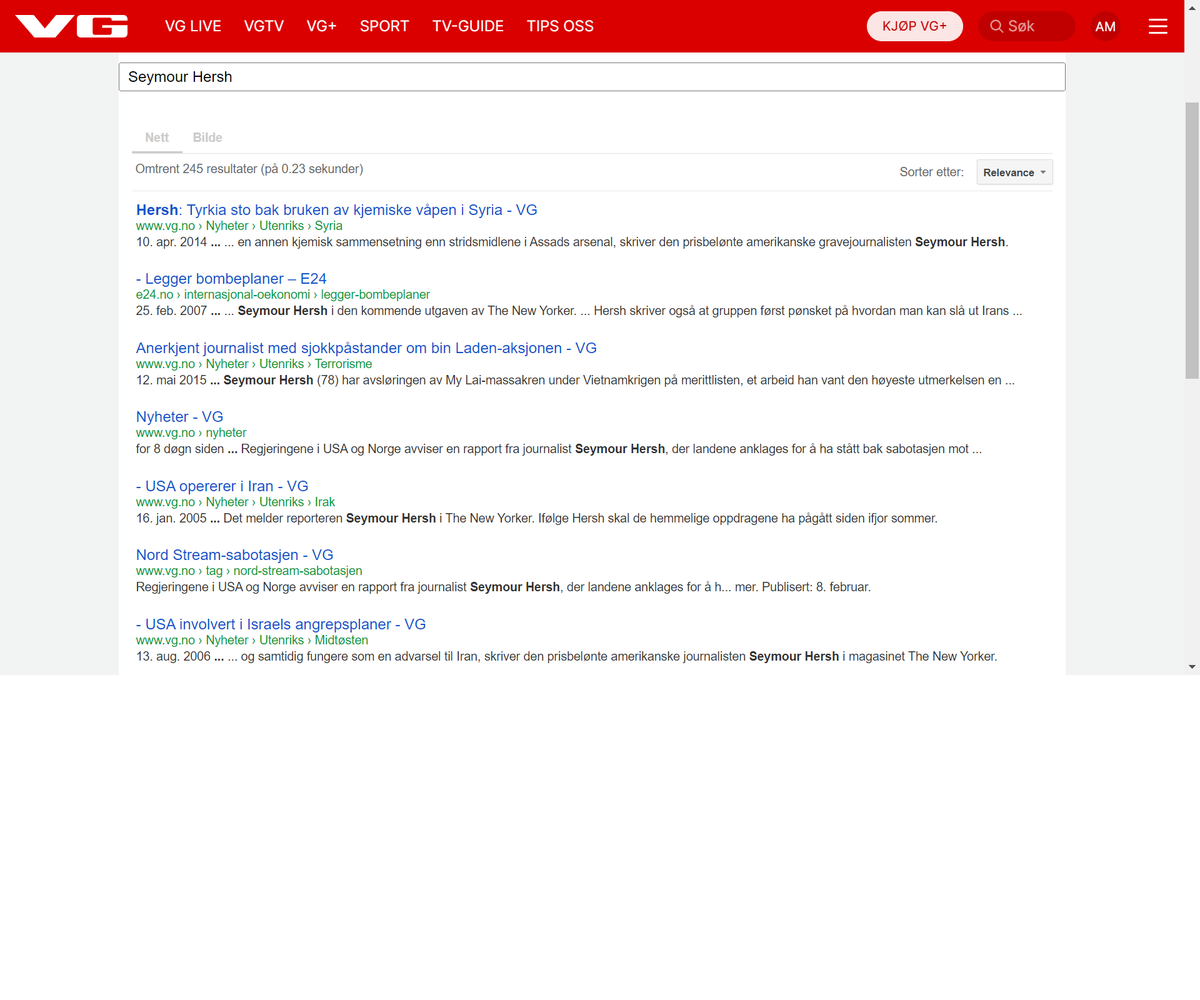Open the 'Legger bombeplaner – E24' result
1200x1000 pixels.
(x=231, y=279)
